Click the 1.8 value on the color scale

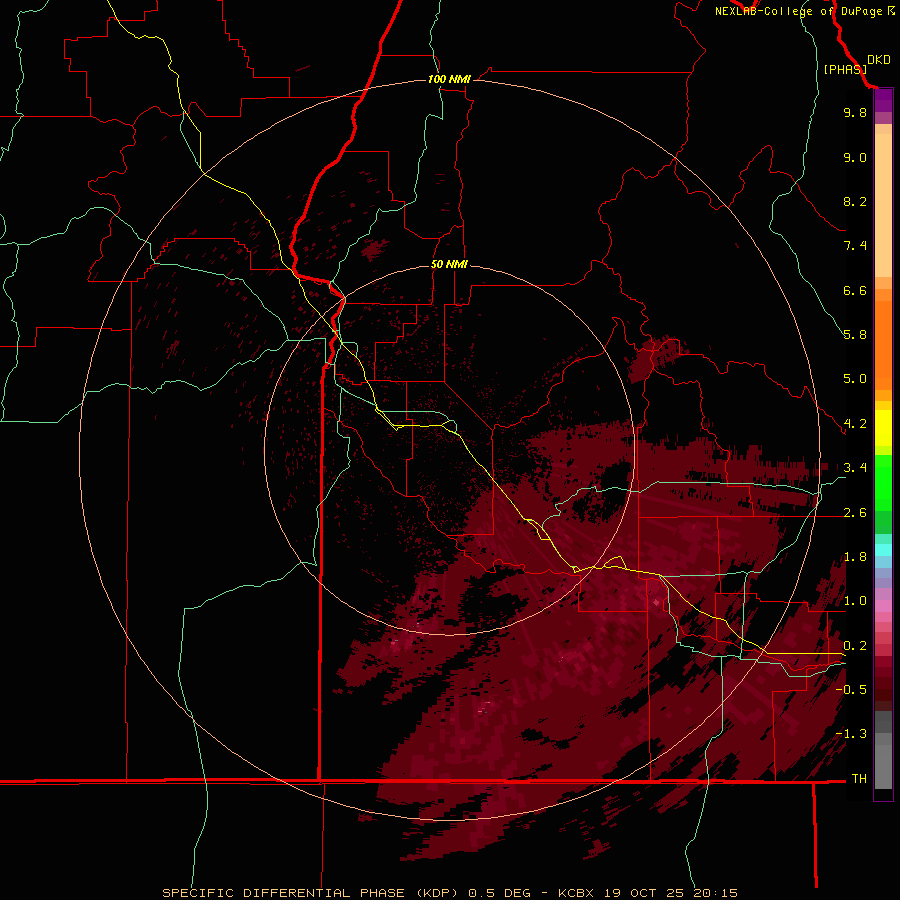tap(855, 557)
